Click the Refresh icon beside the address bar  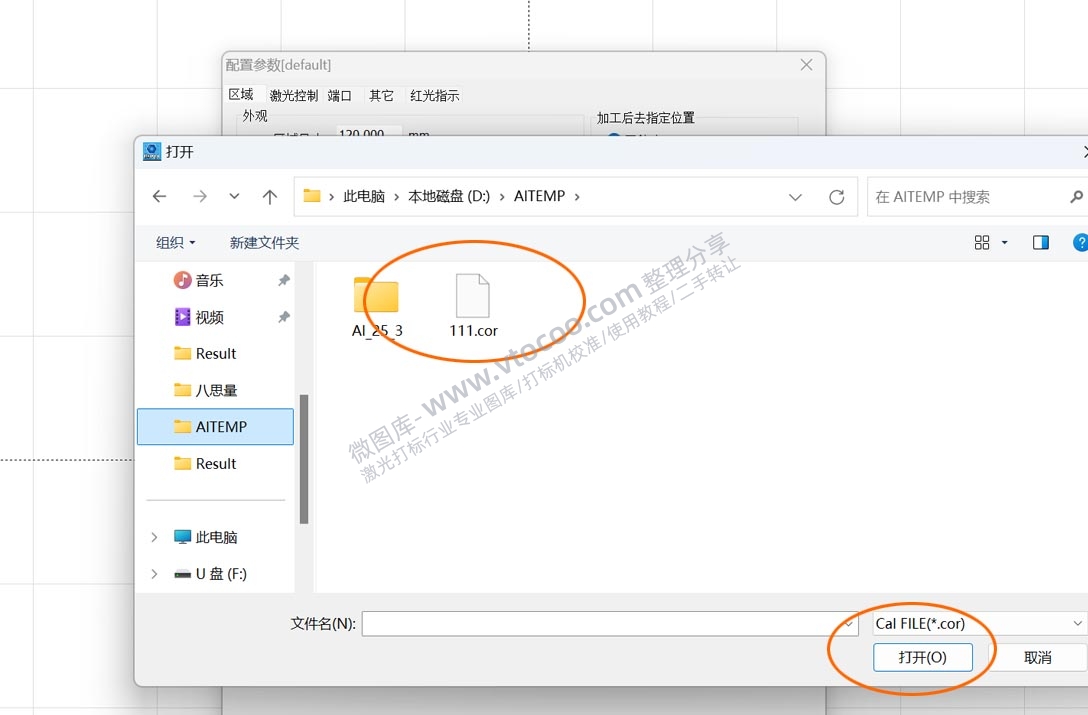click(x=837, y=196)
